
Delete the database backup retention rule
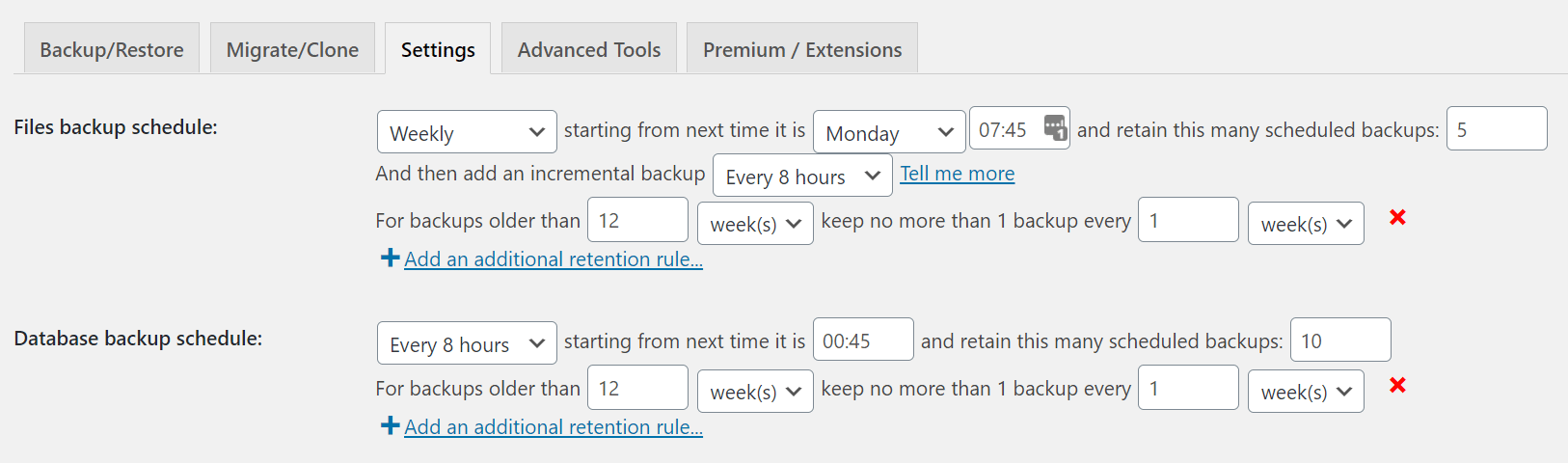(1397, 386)
